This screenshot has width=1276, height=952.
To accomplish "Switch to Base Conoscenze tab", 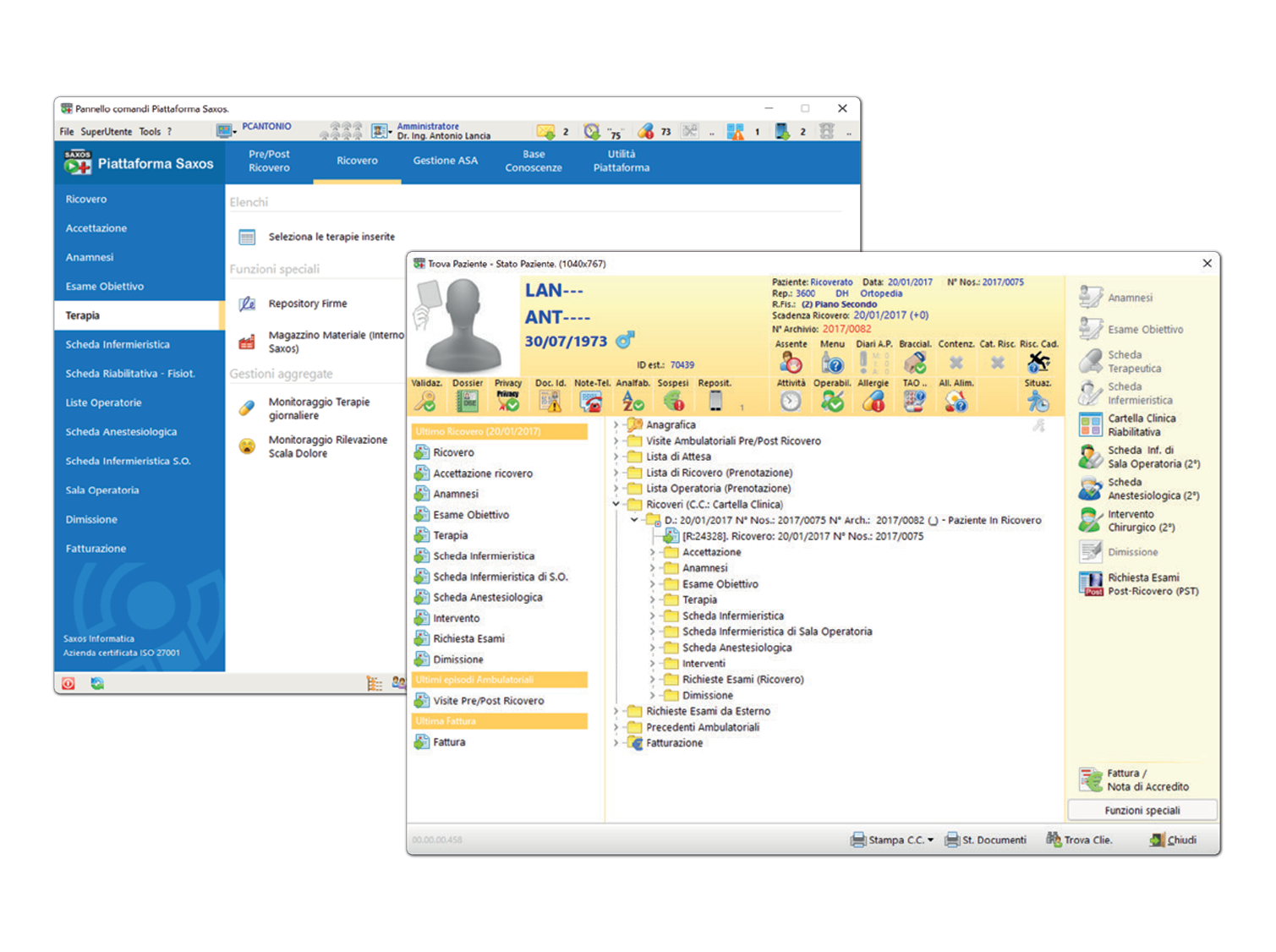I will [534, 161].
